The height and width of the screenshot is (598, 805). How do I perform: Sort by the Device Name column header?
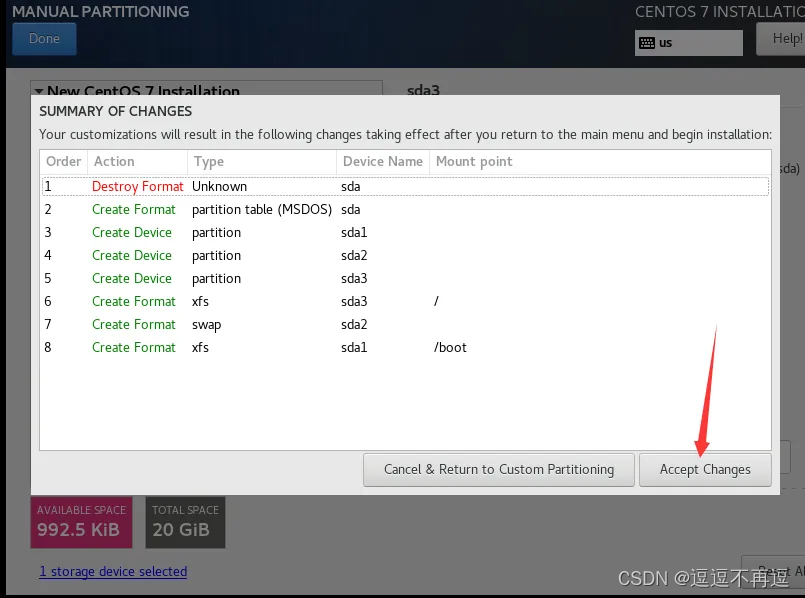[383, 162]
